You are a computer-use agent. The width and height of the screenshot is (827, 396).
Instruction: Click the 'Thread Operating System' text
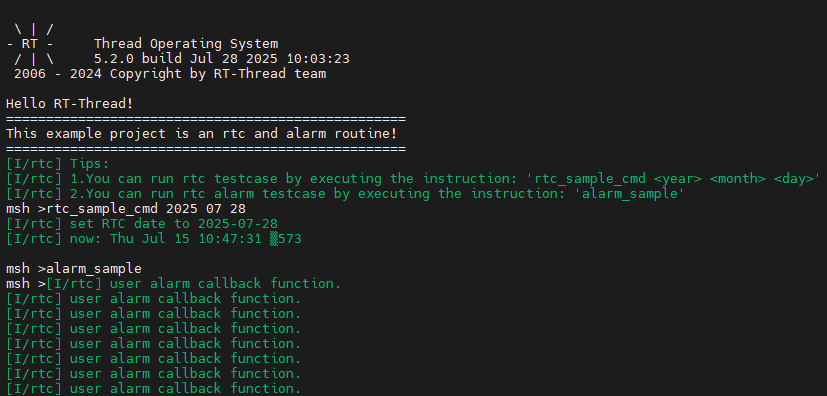(186, 44)
